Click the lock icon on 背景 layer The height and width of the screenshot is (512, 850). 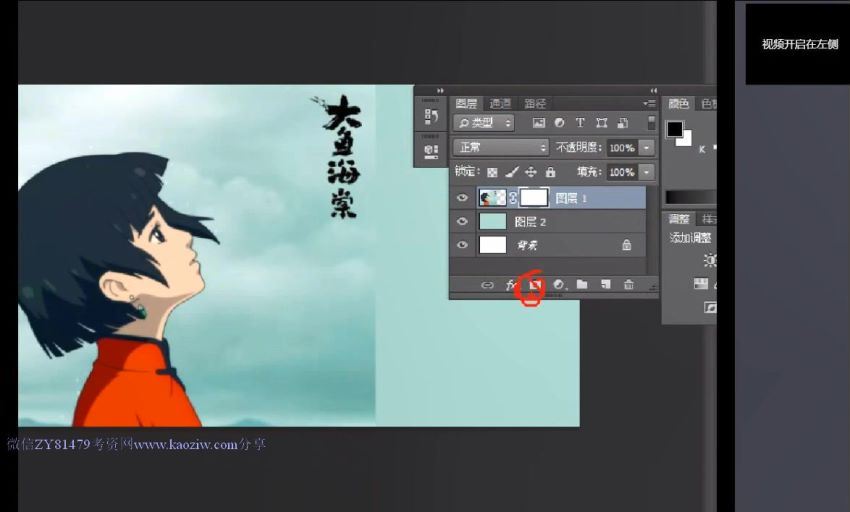(627, 245)
